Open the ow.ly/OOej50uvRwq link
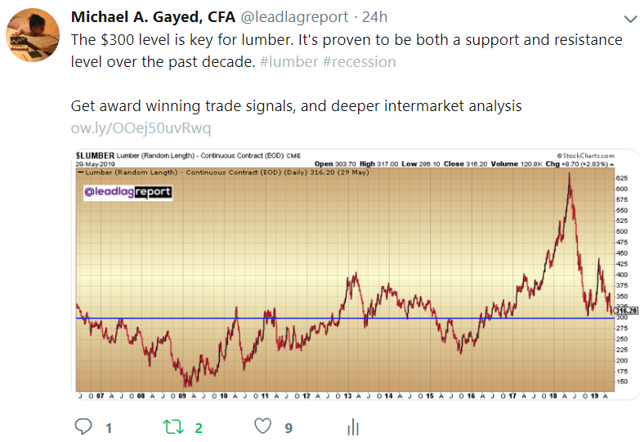The width and height of the screenshot is (640, 442). 141,128
